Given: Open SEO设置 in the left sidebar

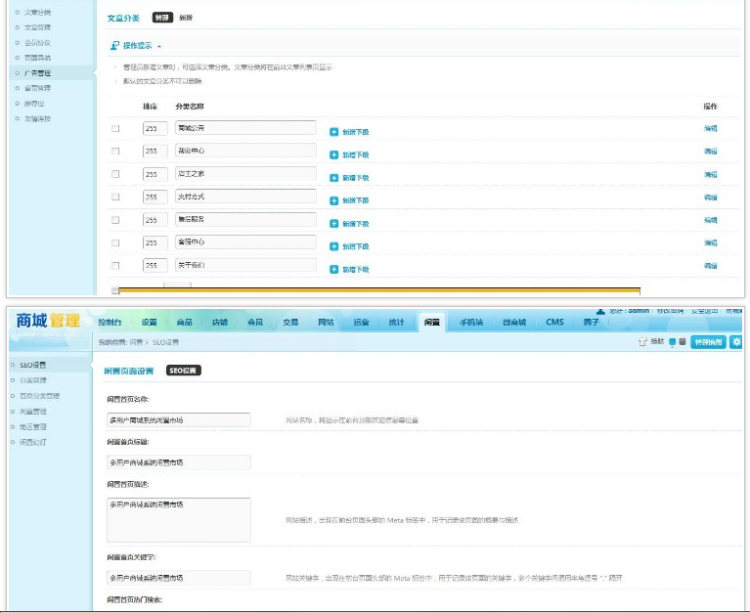Looking at the screenshot, I should click(x=33, y=365).
